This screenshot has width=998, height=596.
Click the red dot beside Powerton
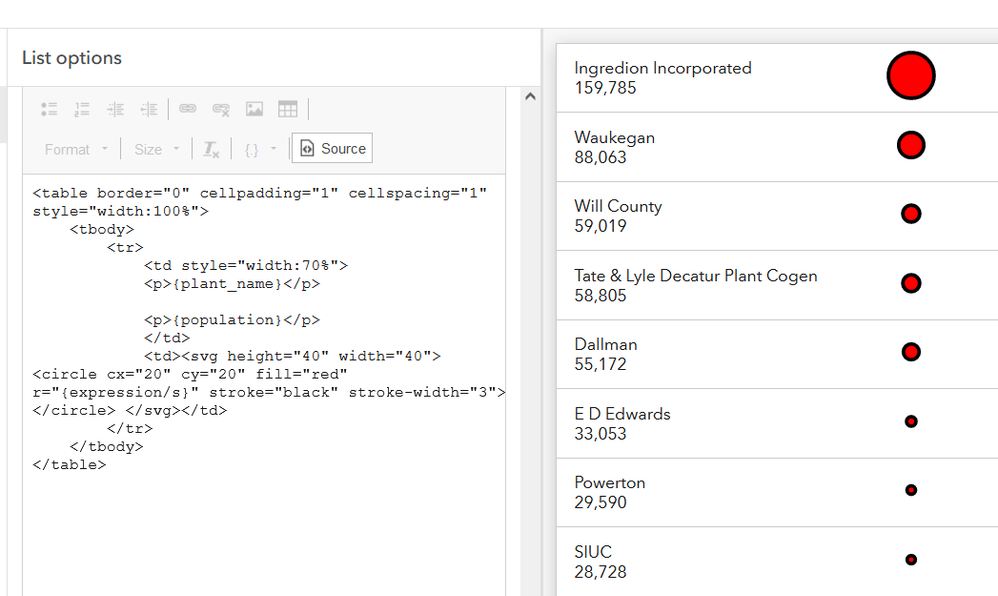911,490
